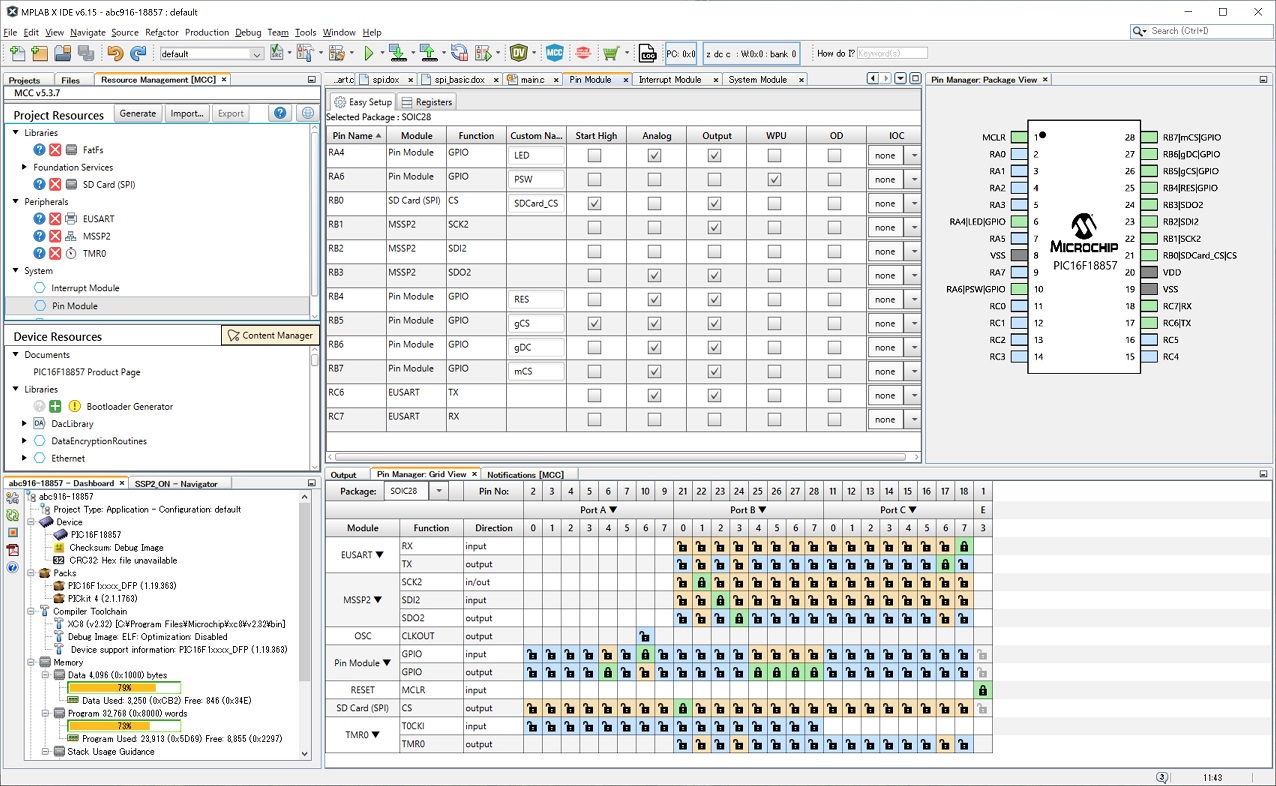Click help icon next to TMR0
Image resolution: width=1276 pixels, height=786 pixels.
39,253
